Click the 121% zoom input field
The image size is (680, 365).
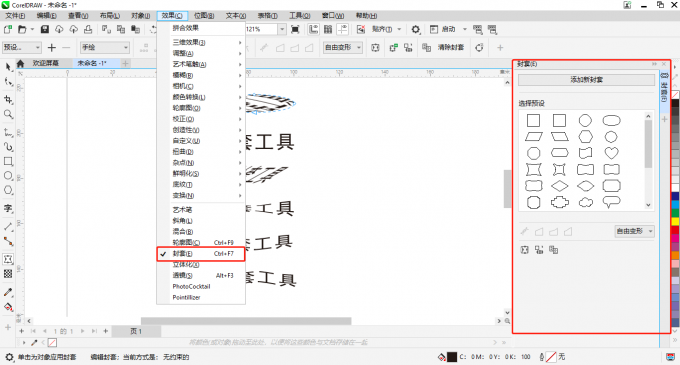coord(262,29)
